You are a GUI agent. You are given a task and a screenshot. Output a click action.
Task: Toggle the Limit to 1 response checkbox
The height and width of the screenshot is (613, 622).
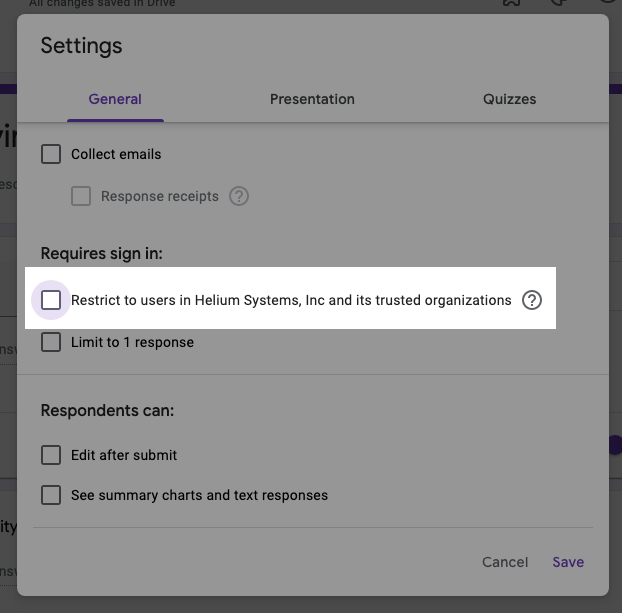(51, 342)
